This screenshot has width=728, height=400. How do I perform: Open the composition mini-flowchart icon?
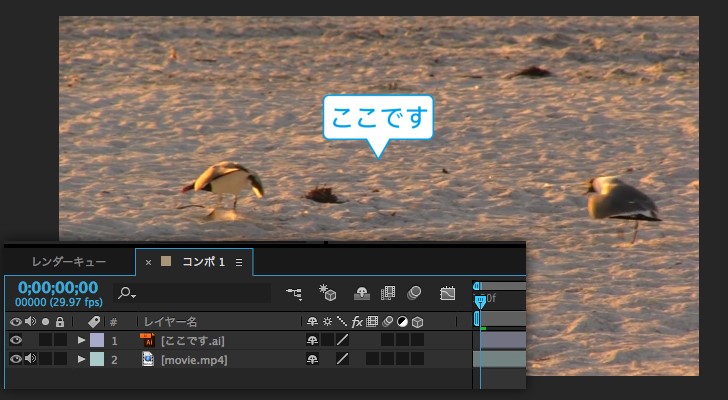[x=294, y=293]
